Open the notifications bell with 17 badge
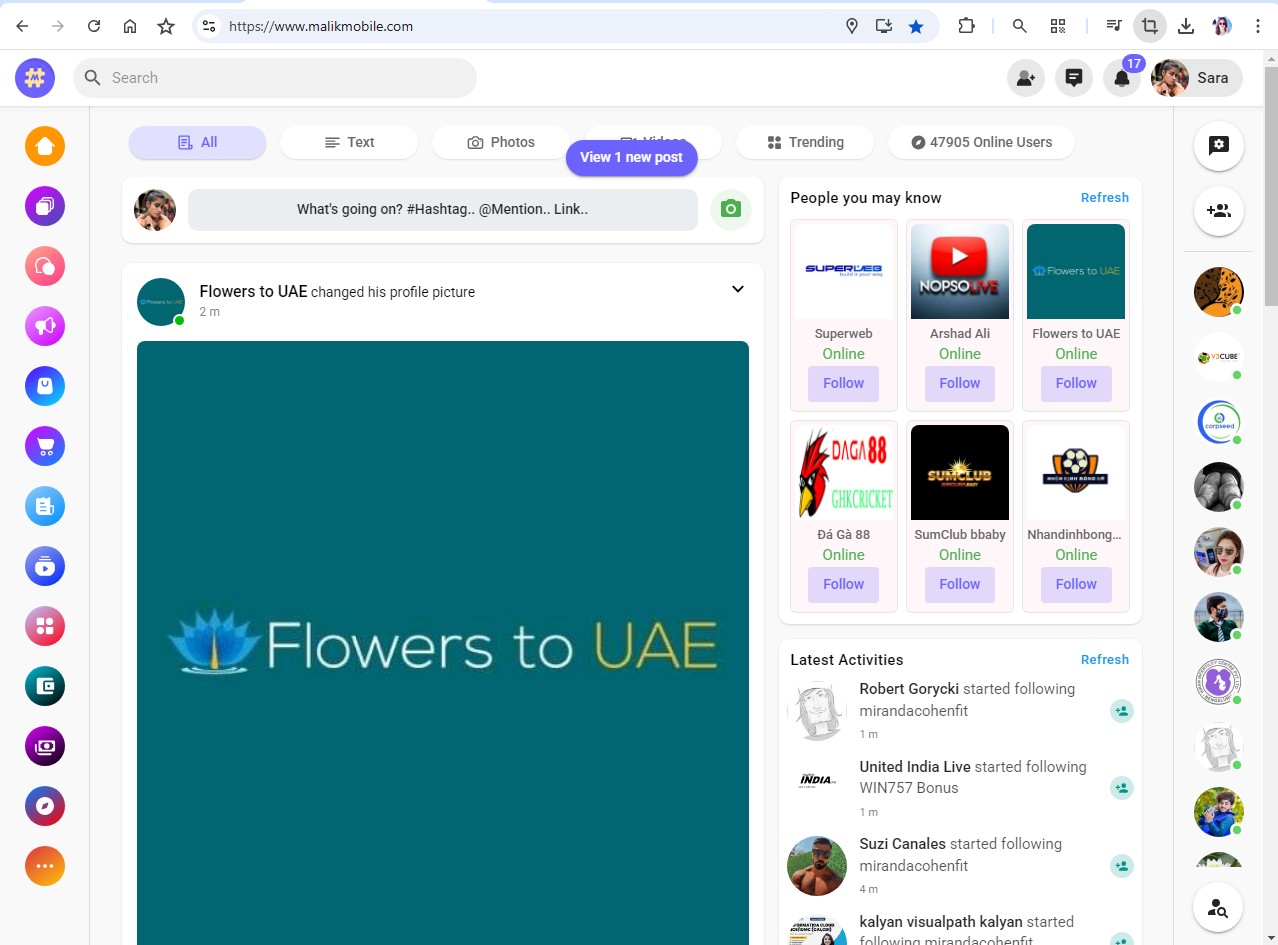Viewport: 1278px width, 945px height. click(1122, 78)
